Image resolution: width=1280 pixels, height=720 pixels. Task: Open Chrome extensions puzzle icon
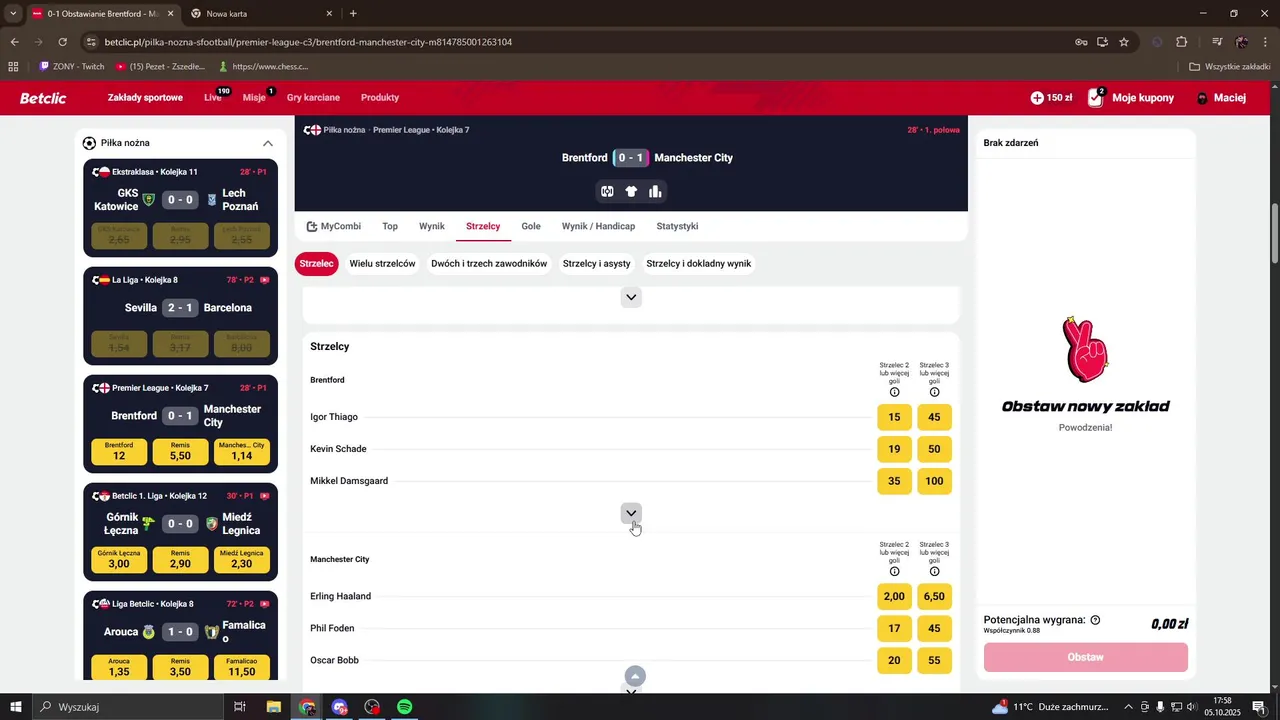click(1182, 42)
